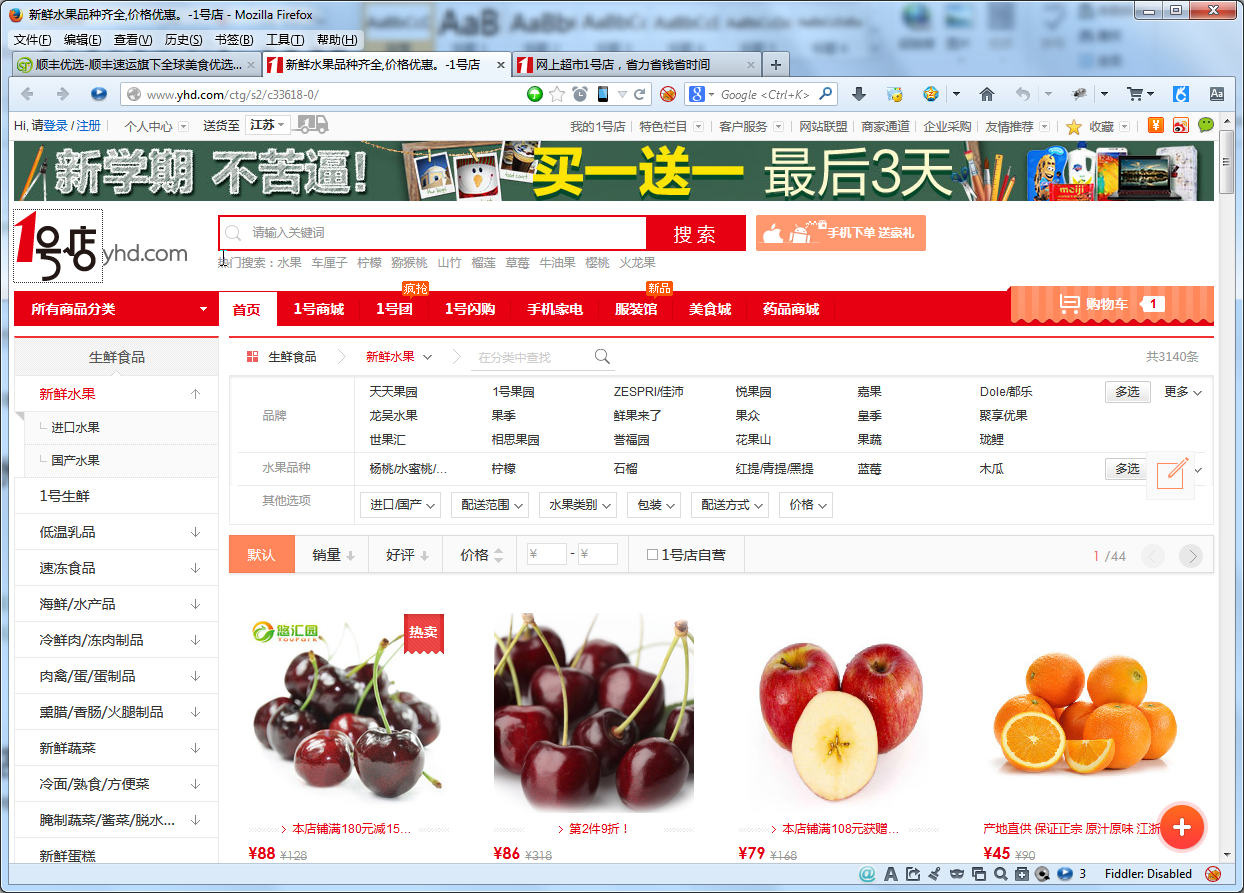Select brand 天天果园
This screenshot has height=893, width=1244.
(393, 392)
